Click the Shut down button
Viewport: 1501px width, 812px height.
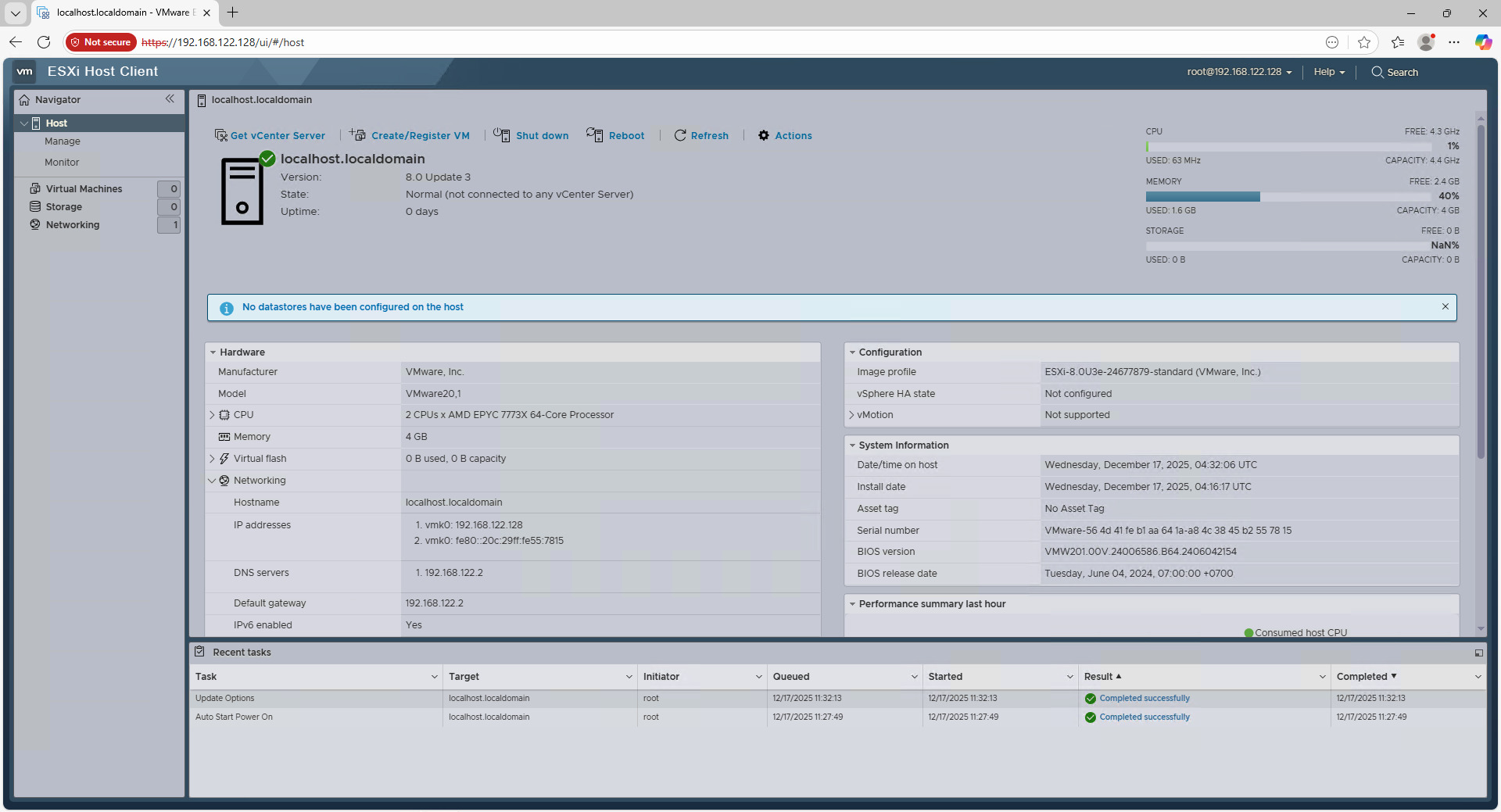point(531,135)
